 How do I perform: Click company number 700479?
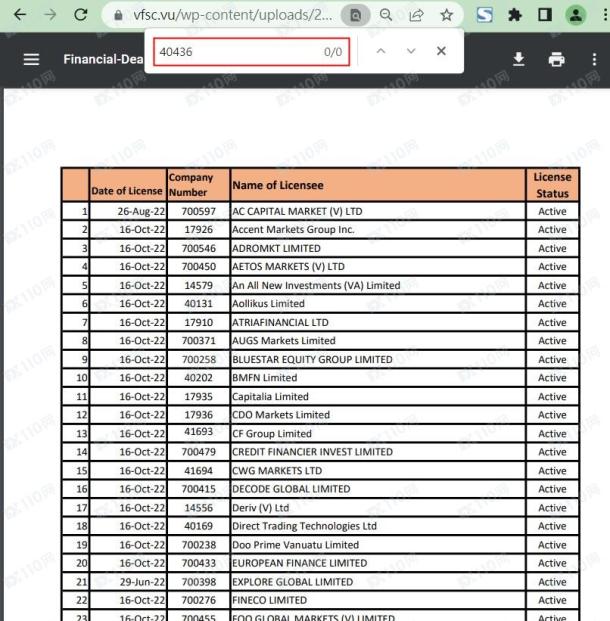point(198,452)
